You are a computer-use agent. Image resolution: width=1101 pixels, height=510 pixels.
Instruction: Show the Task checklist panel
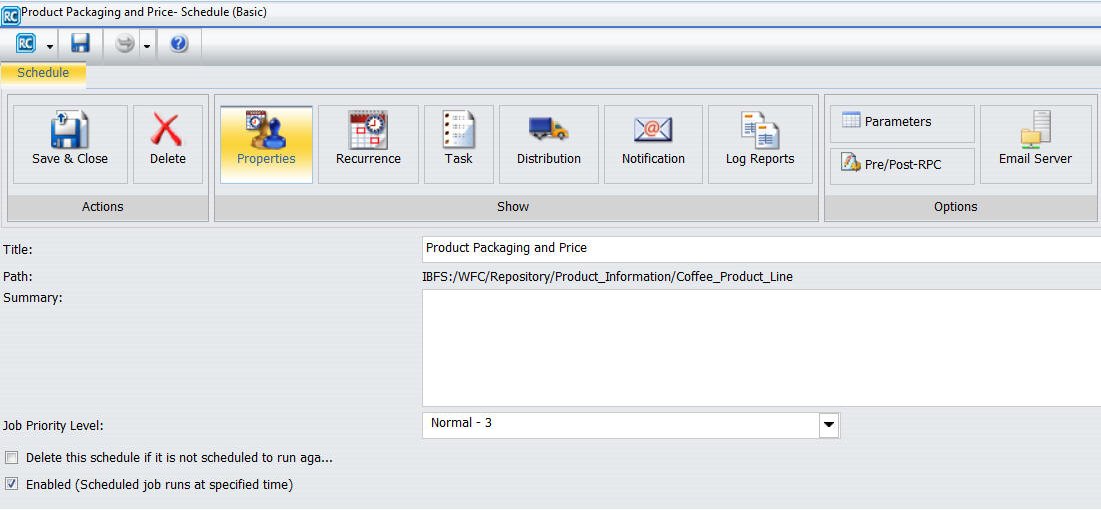(459, 144)
